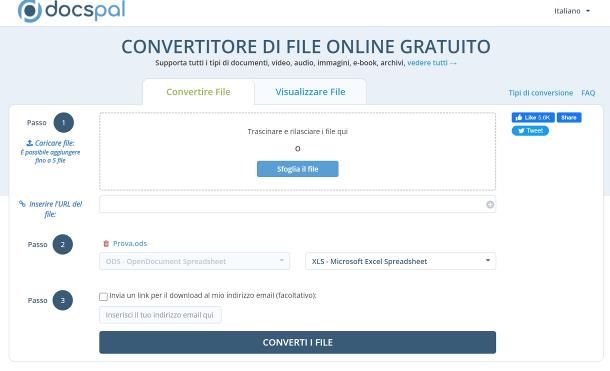Click the Passo 3 step circle
The height and width of the screenshot is (371, 610).
point(63,300)
